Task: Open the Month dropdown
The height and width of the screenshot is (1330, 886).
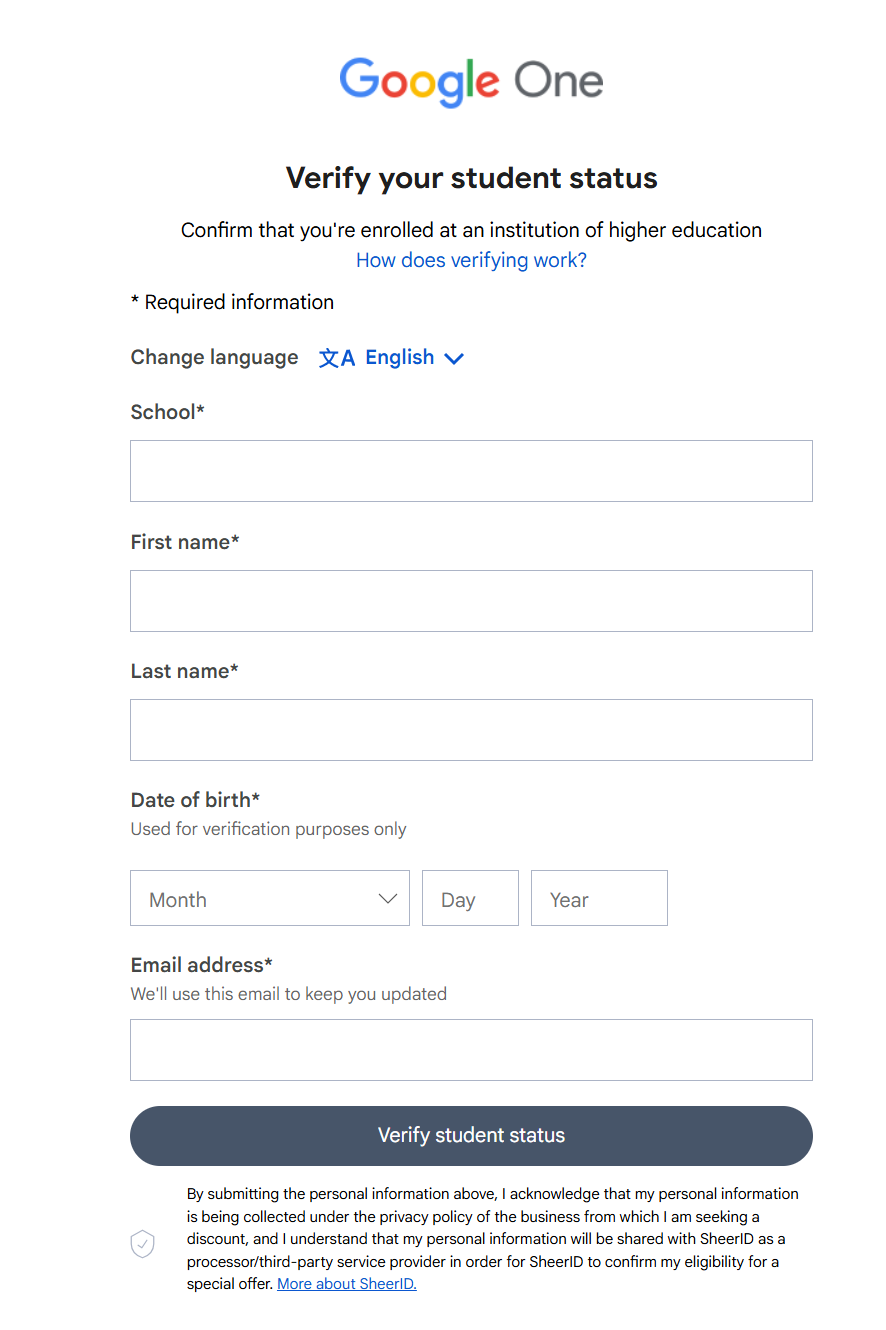Action: [270, 898]
